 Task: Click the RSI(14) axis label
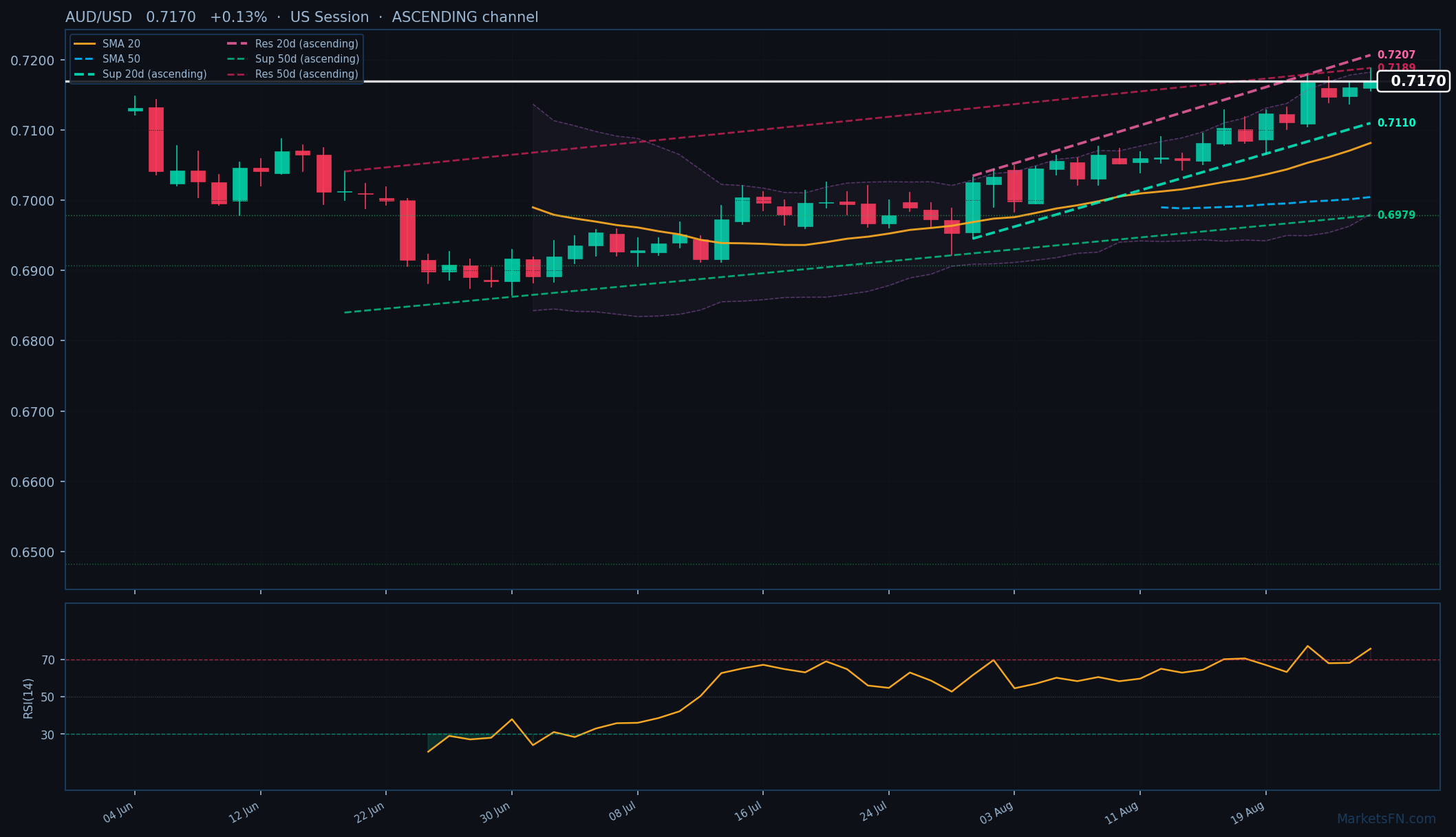(28, 698)
